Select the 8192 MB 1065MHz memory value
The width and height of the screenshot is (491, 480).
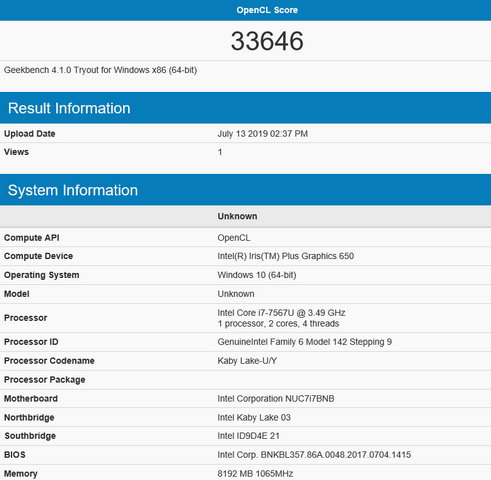point(255,474)
